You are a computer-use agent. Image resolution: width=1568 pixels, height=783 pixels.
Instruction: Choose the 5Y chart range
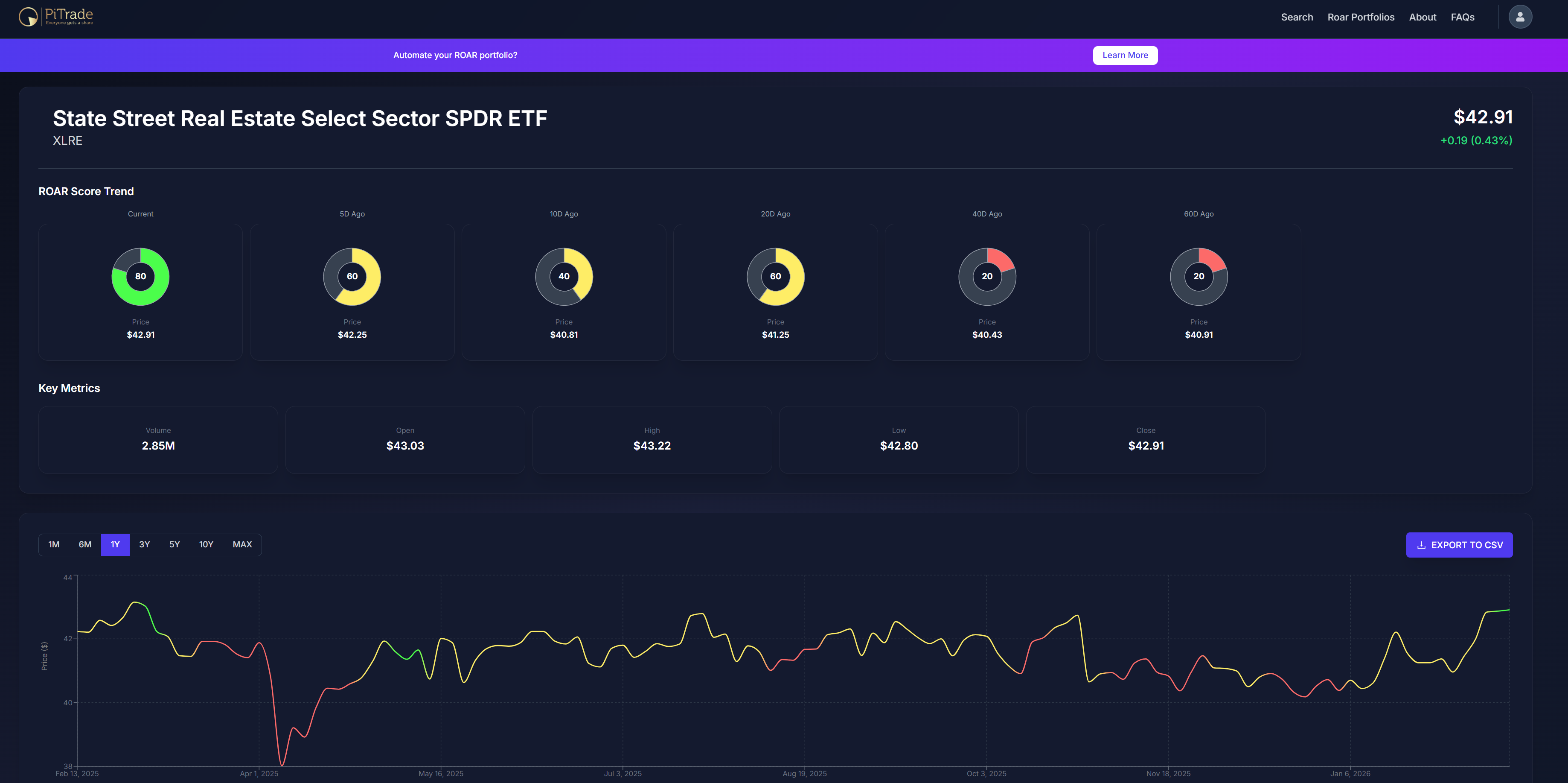[175, 544]
